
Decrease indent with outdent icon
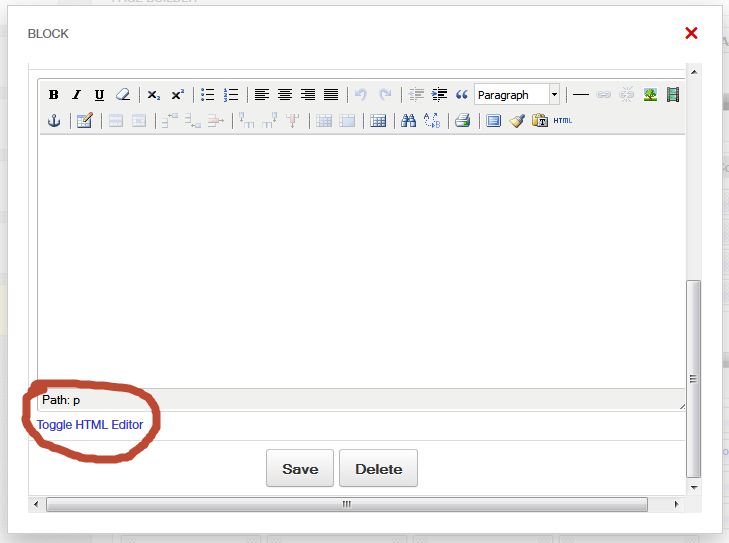point(416,95)
